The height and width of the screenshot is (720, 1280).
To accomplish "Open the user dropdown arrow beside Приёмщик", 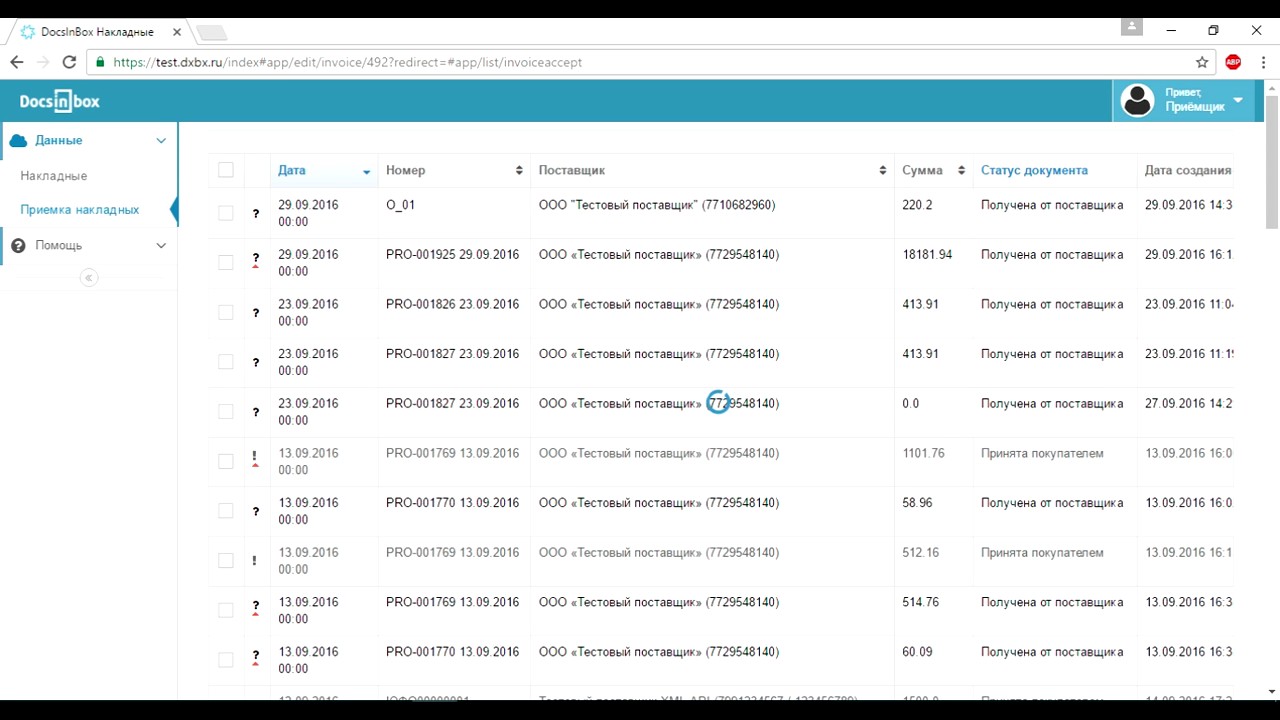I will point(1238,100).
